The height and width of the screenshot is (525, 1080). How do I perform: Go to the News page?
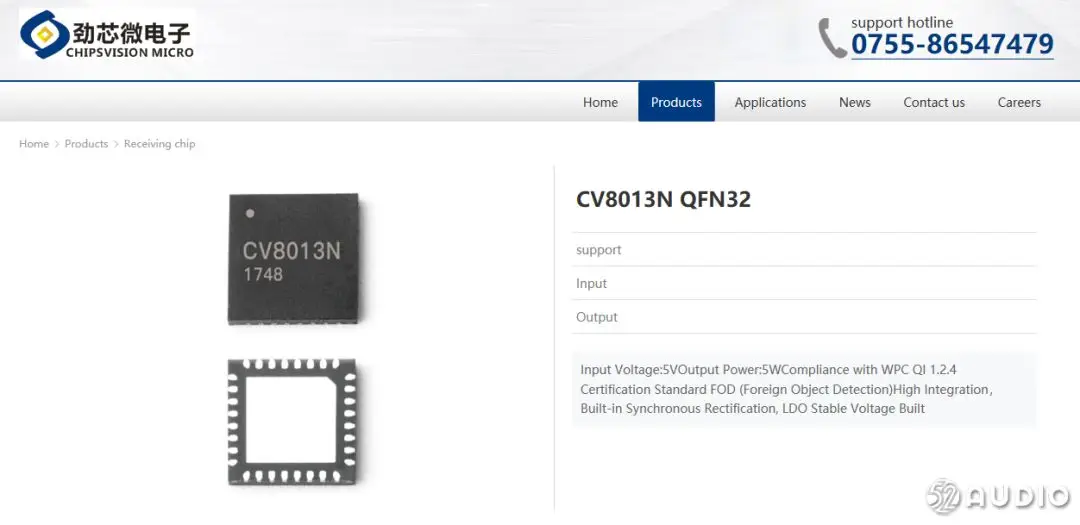[855, 102]
